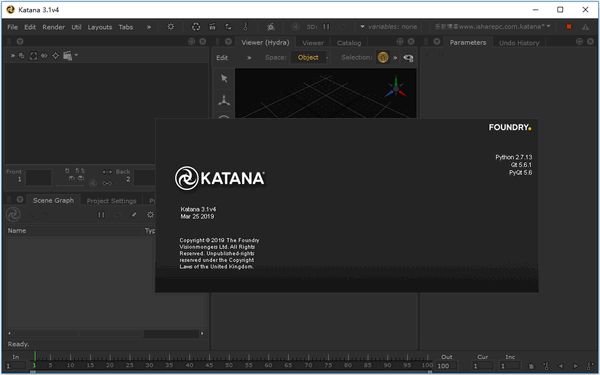Open the Tabs menu

coord(126,27)
